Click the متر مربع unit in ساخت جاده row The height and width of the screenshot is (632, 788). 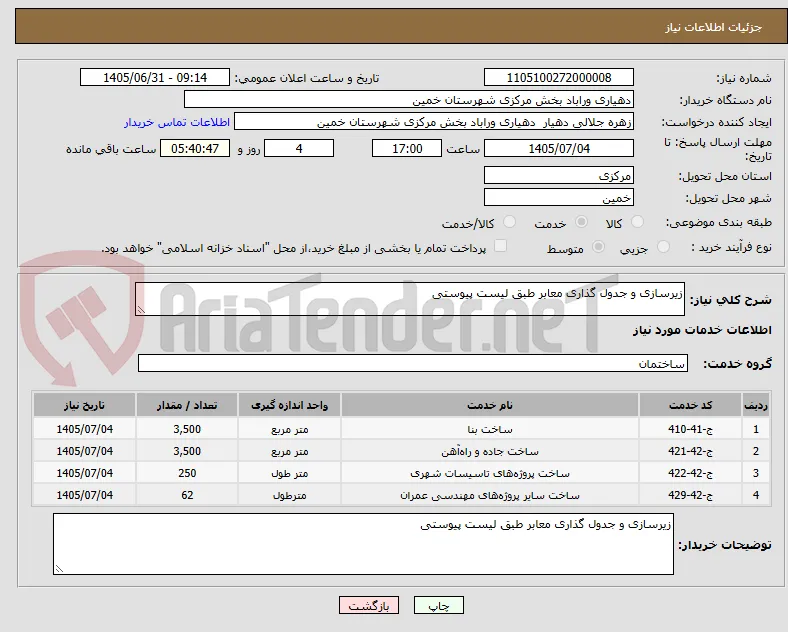[289, 452]
